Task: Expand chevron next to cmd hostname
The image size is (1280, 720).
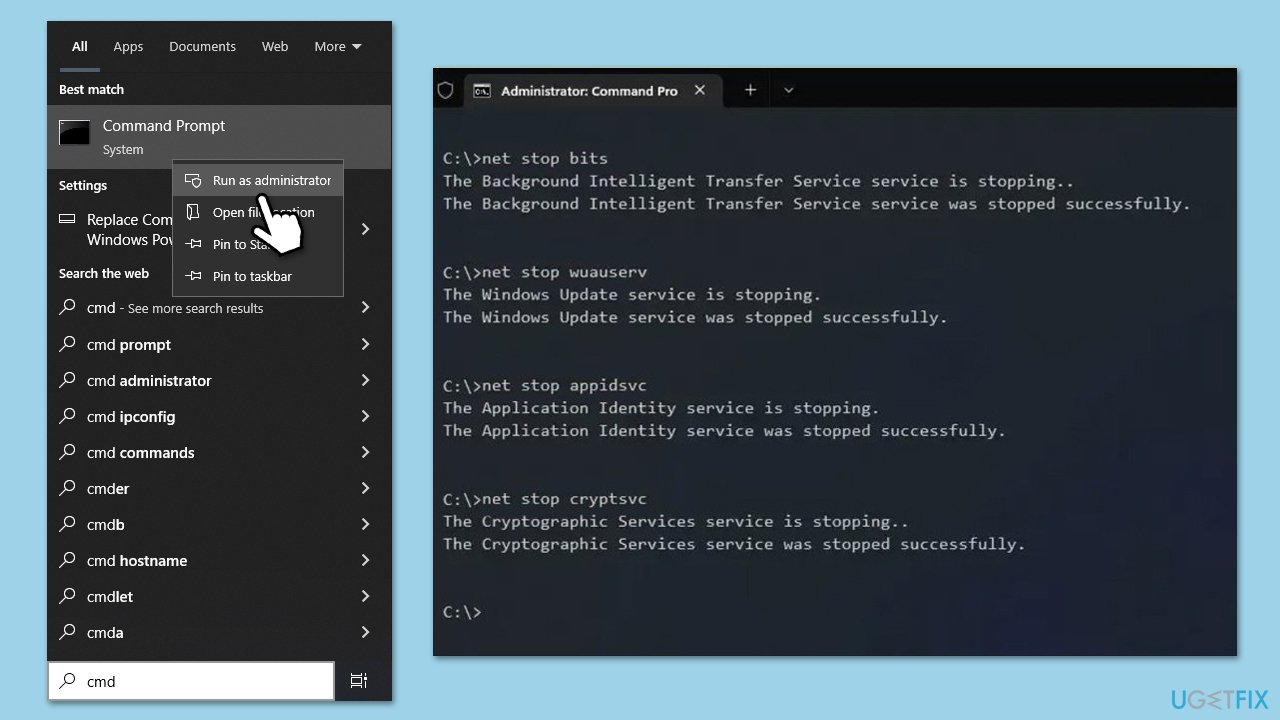Action: click(x=366, y=560)
